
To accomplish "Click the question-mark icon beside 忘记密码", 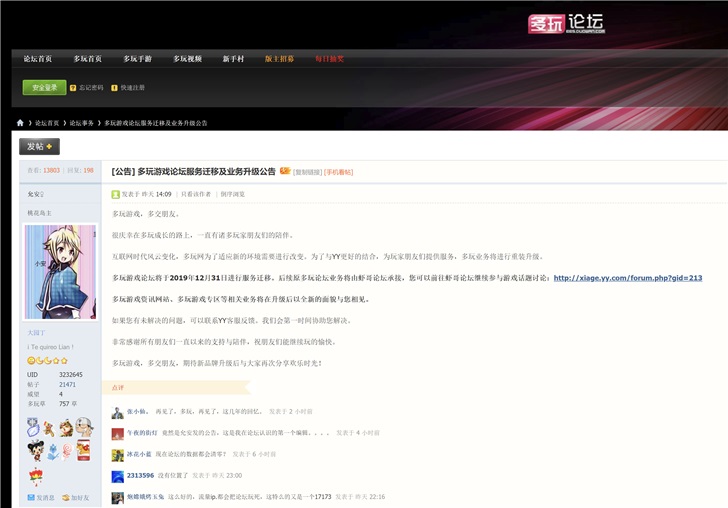I will [73, 88].
